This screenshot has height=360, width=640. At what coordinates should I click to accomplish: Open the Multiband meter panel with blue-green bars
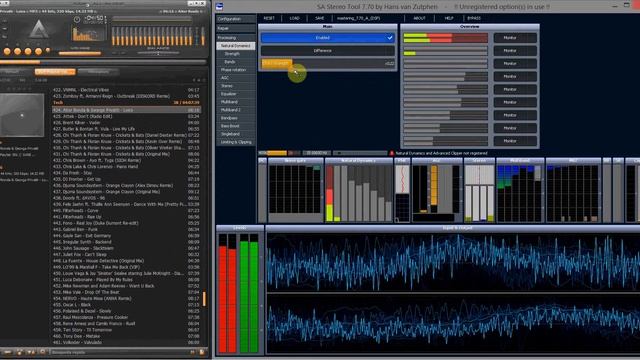pos(520,190)
